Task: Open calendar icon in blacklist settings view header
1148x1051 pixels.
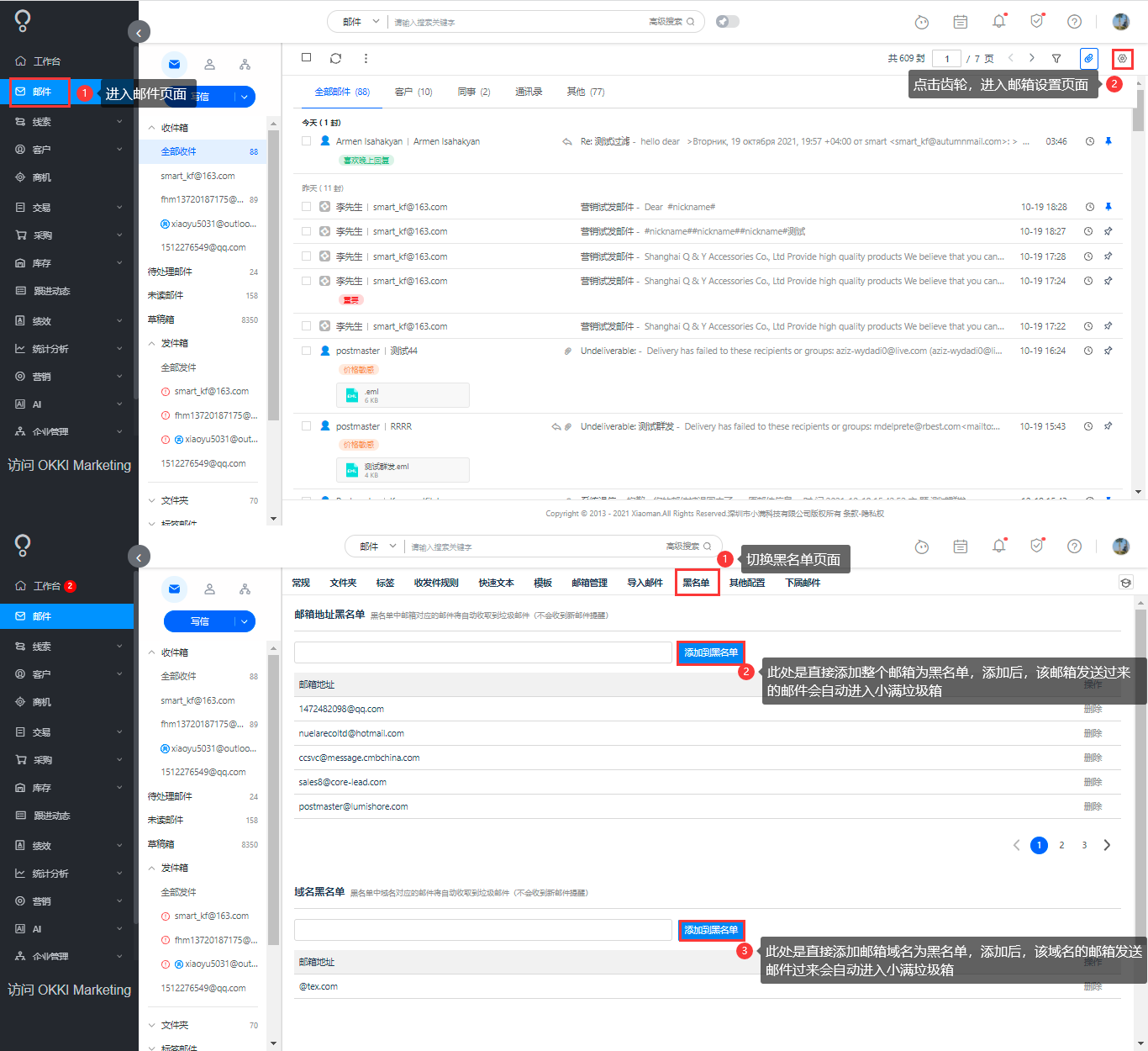Action: (x=961, y=547)
